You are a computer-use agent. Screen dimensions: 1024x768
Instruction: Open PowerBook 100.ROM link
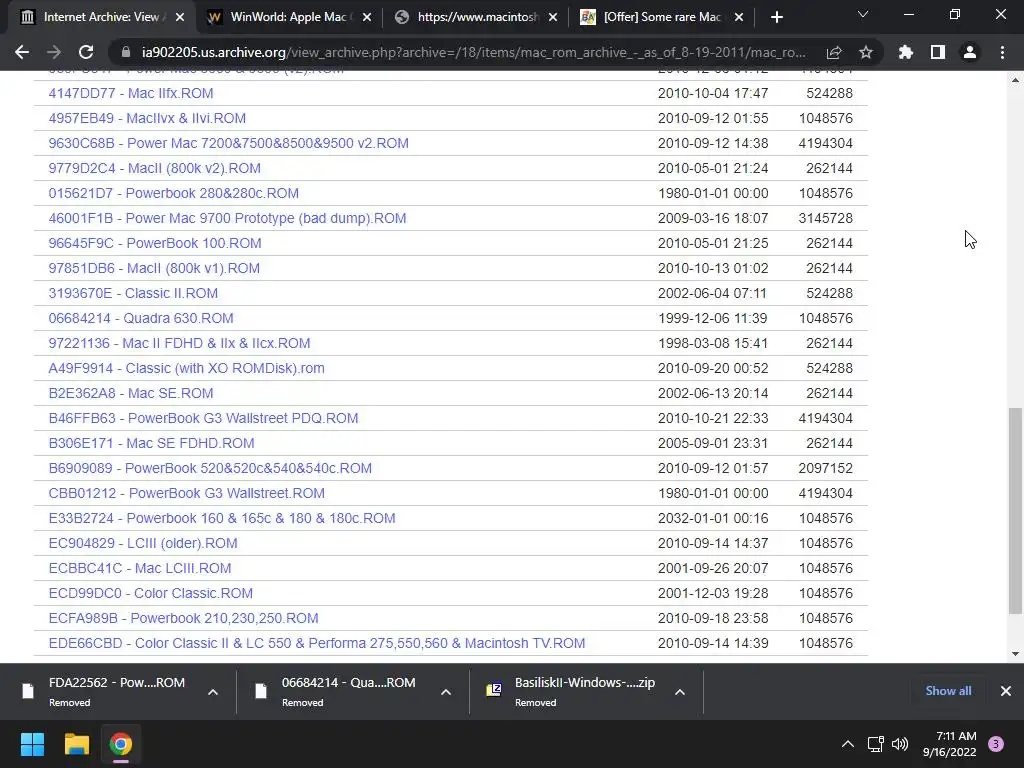tap(155, 243)
